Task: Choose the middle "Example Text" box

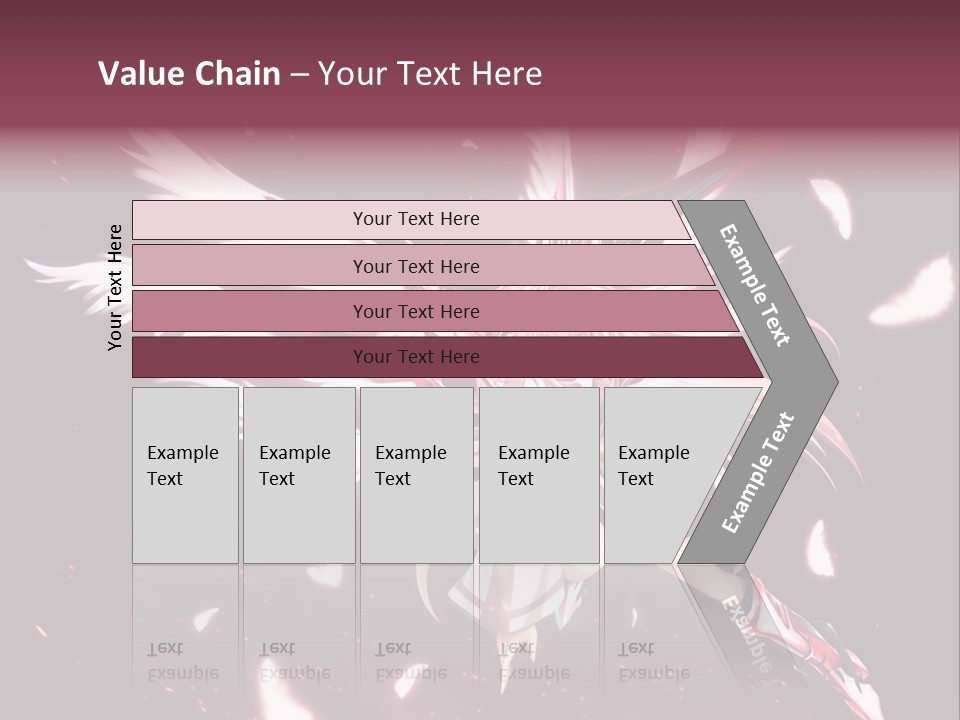Action: point(416,475)
